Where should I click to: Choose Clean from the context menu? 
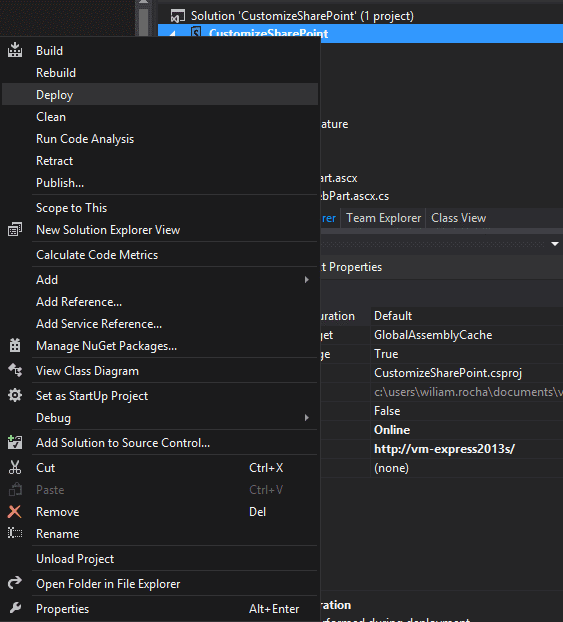pyautogui.click(x=160, y=117)
